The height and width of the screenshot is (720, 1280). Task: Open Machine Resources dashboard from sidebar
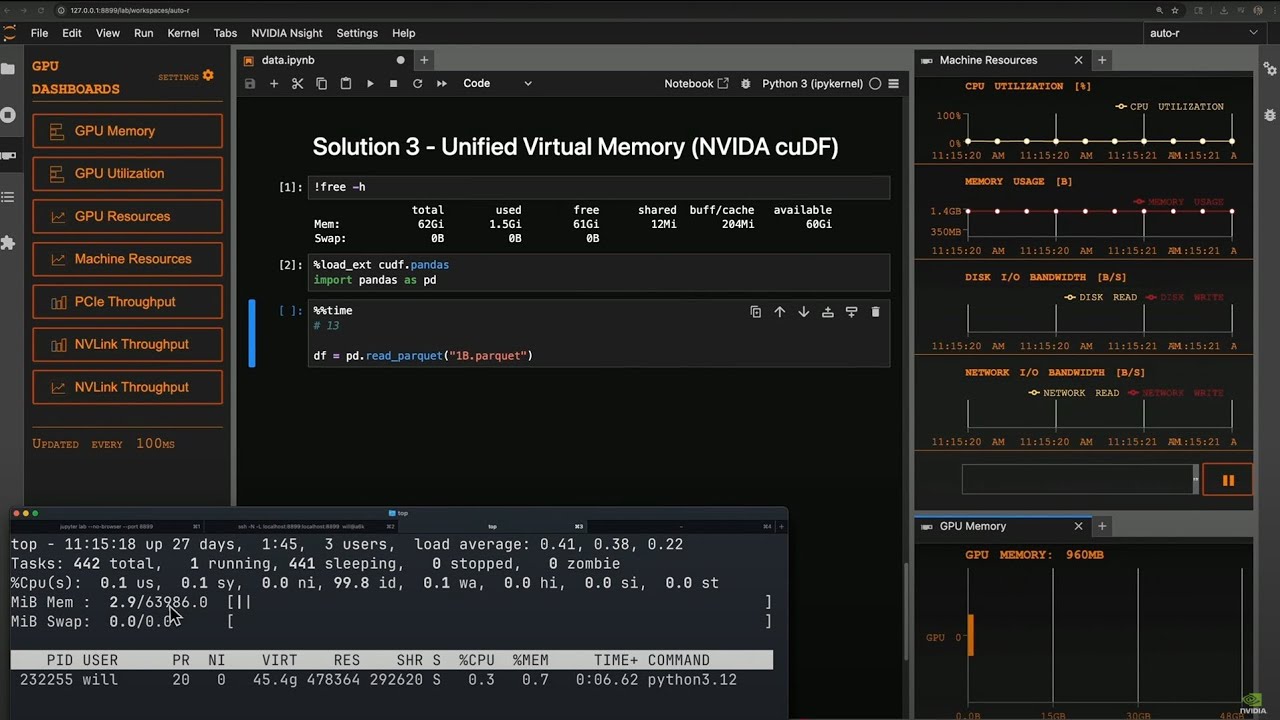point(127,259)
